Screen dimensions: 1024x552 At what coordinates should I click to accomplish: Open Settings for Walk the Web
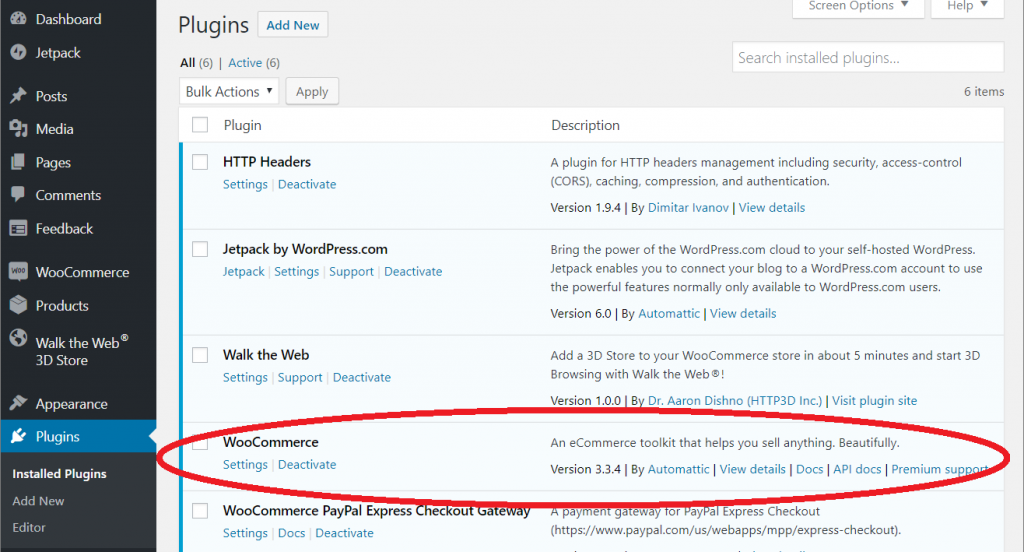point(245,378)
